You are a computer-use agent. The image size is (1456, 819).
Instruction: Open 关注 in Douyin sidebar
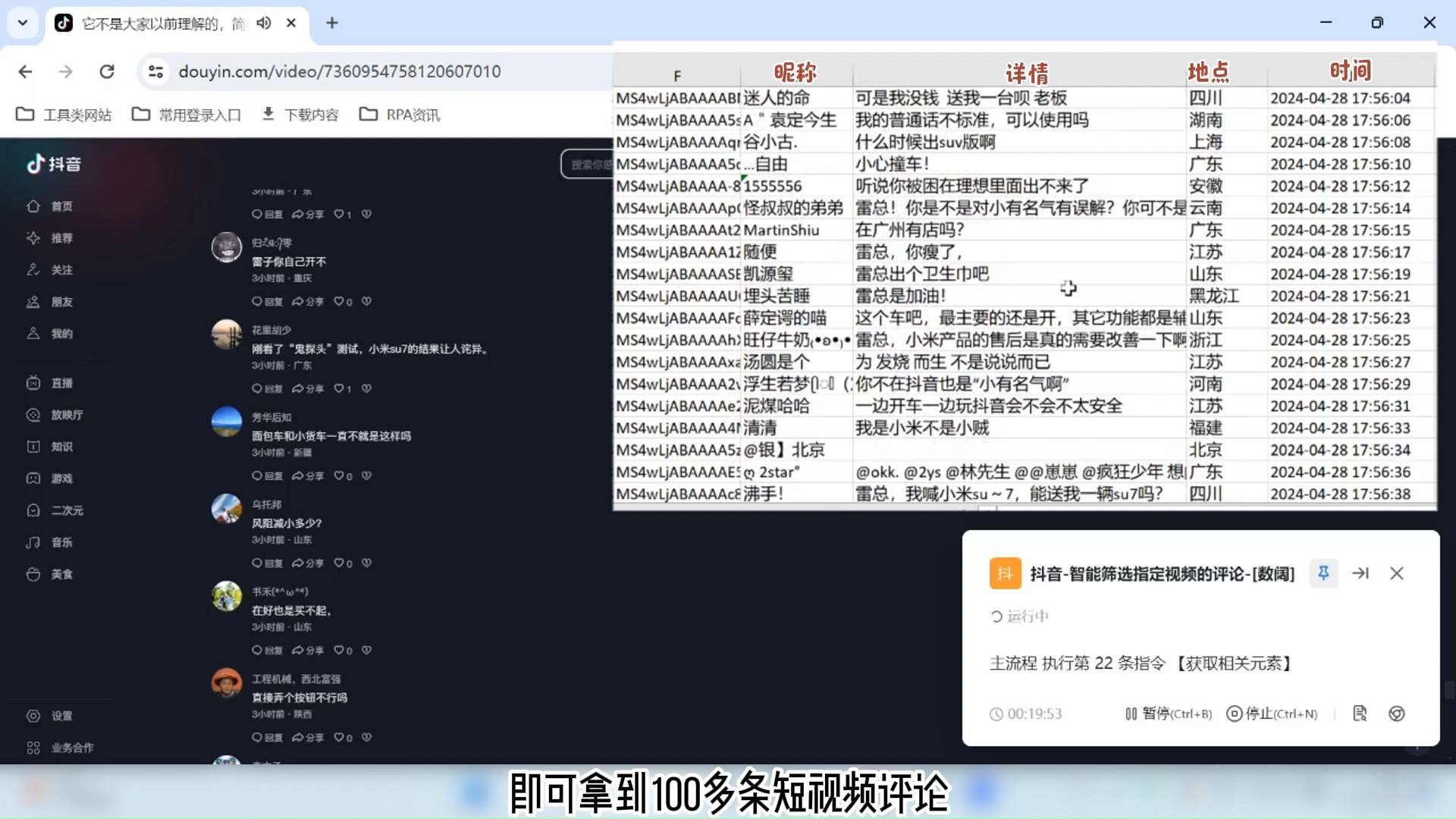50,270
